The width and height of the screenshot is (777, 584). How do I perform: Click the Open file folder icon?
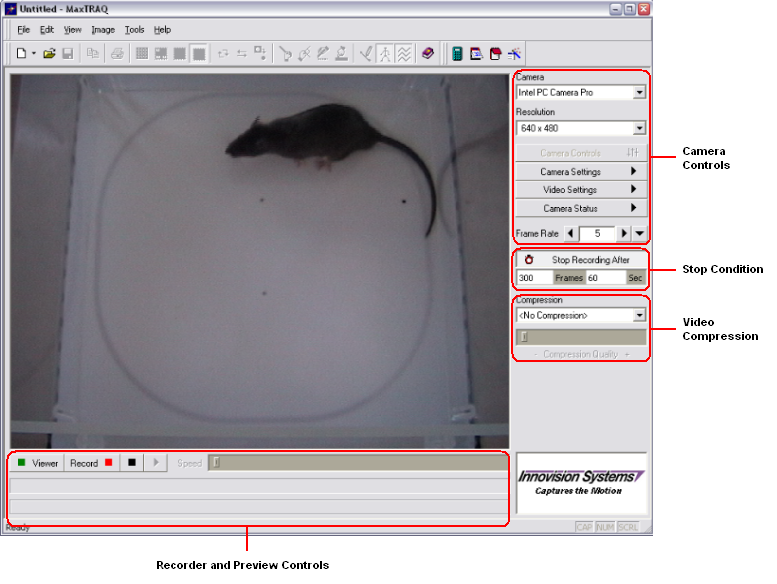[x=49, y=53]
